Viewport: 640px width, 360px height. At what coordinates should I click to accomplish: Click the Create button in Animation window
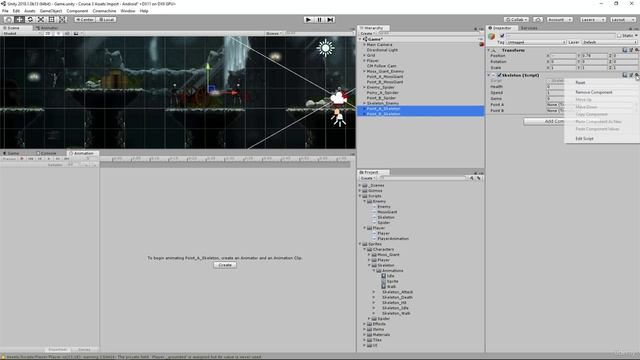point(225,265)
